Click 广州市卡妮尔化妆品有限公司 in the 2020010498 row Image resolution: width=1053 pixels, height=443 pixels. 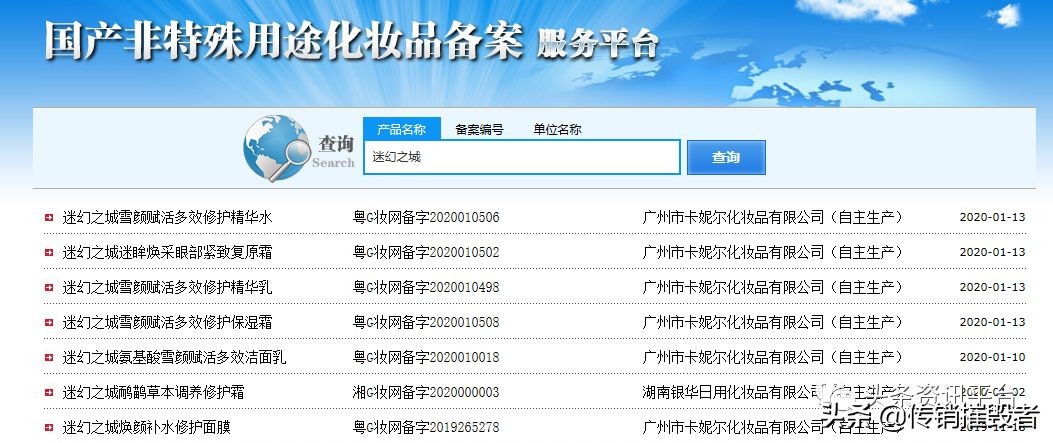[x=733, y=287]
